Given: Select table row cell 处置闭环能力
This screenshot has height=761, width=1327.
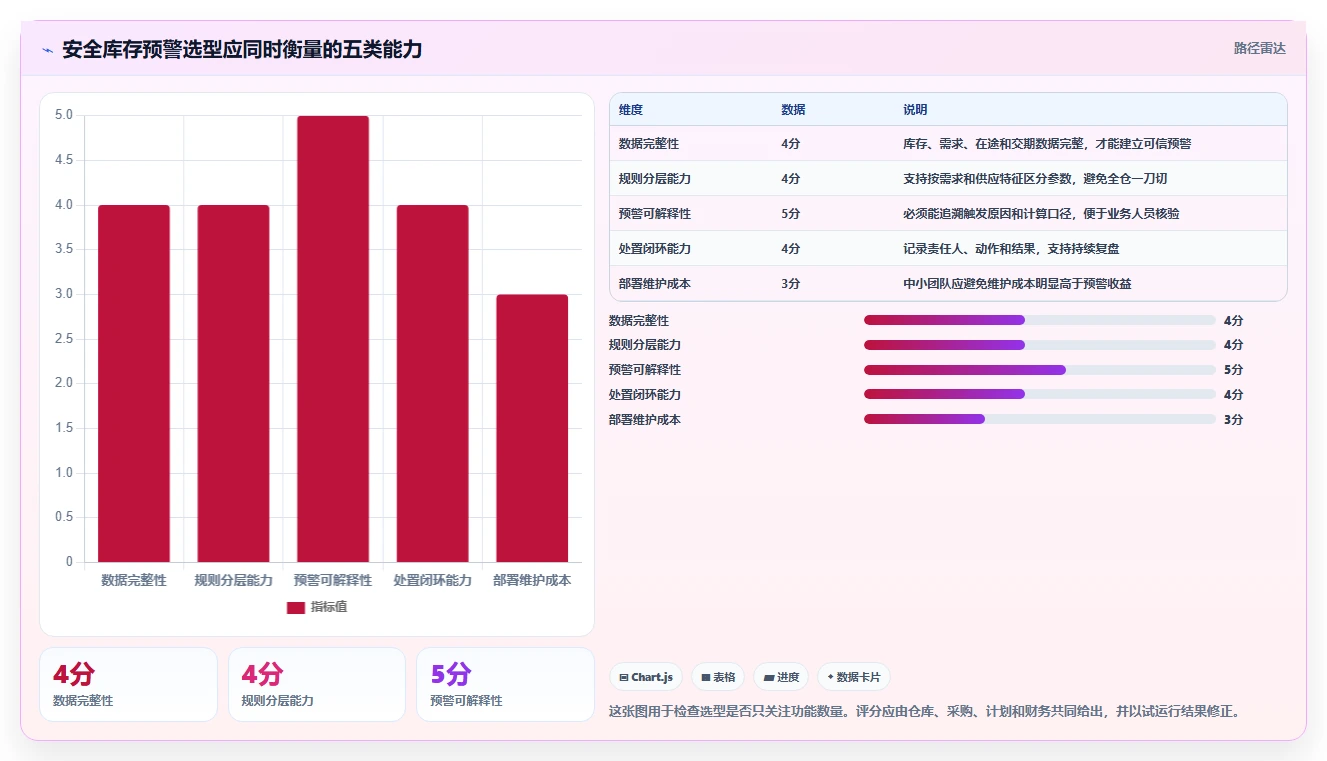Looking at the screenshot, I should (x=655, y=249).
